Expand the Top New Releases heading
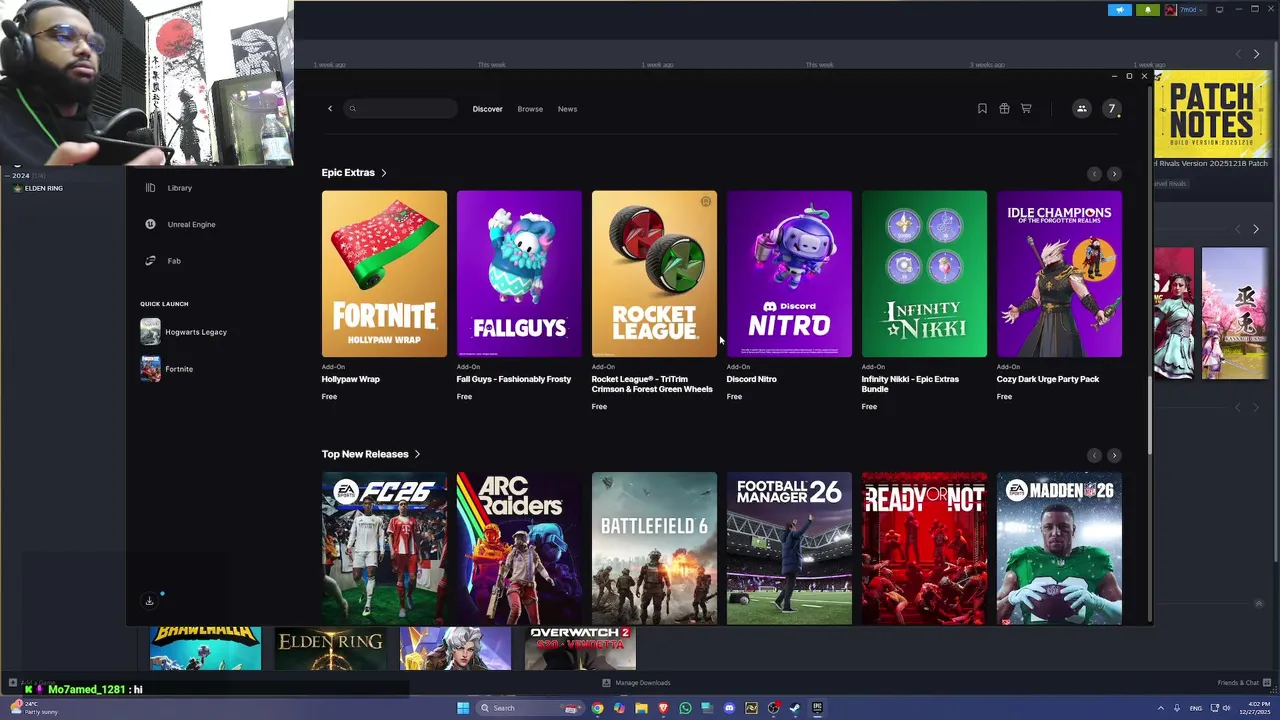The height and width of the screenshot is (720, 1280). click(371, 454)
